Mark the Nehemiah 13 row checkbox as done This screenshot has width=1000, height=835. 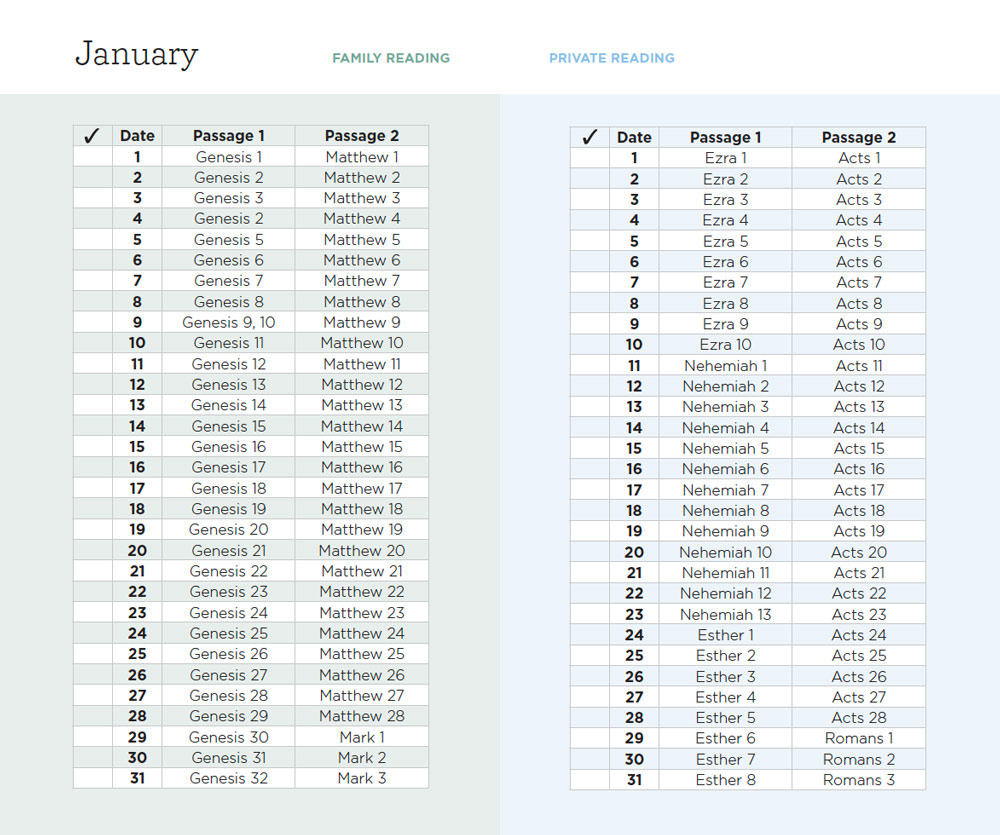pos(589,614)
